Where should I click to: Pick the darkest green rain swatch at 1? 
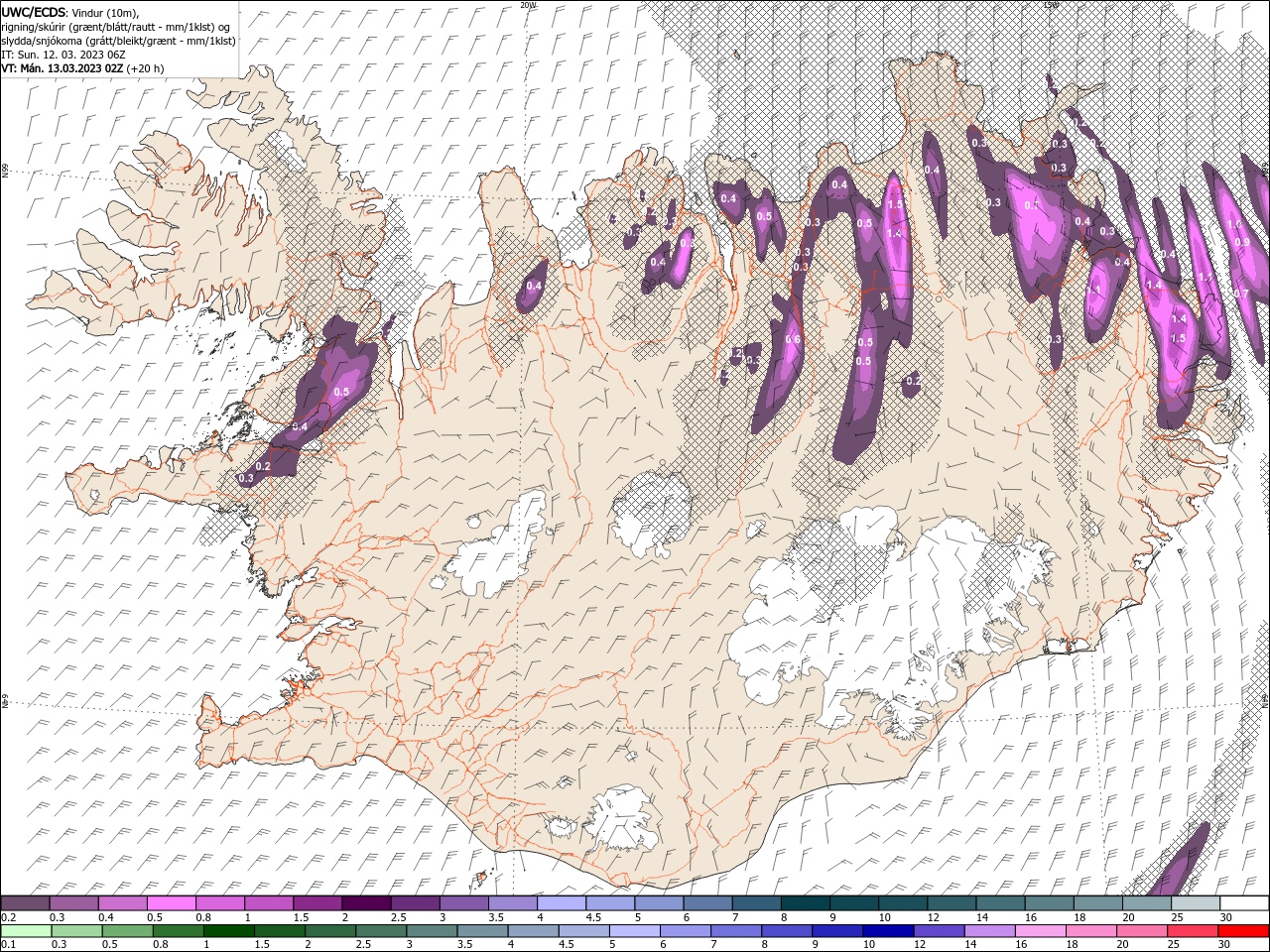pos(229,931)
